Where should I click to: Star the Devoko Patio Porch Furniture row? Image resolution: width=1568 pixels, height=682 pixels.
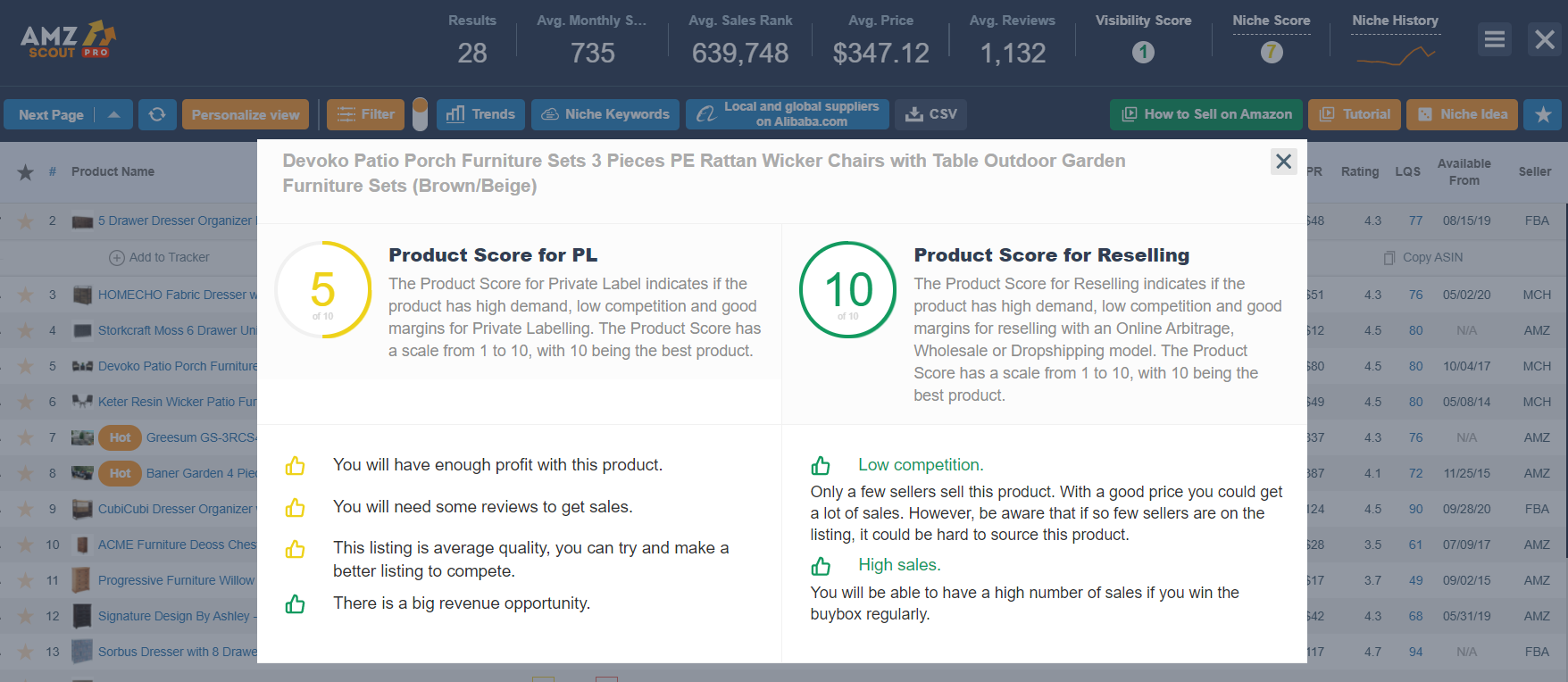point(26,366)
